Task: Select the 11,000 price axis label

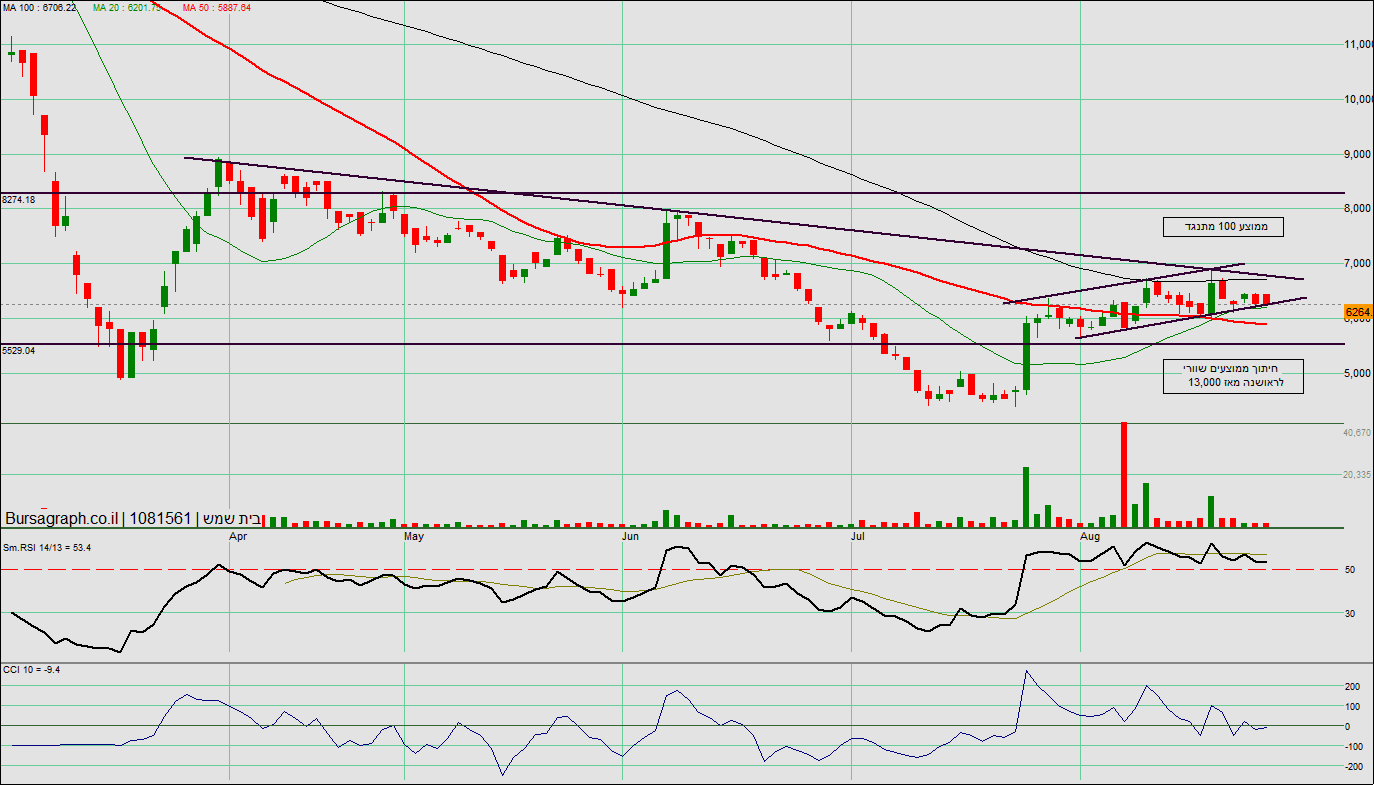Action: (x=1358, y=45)
